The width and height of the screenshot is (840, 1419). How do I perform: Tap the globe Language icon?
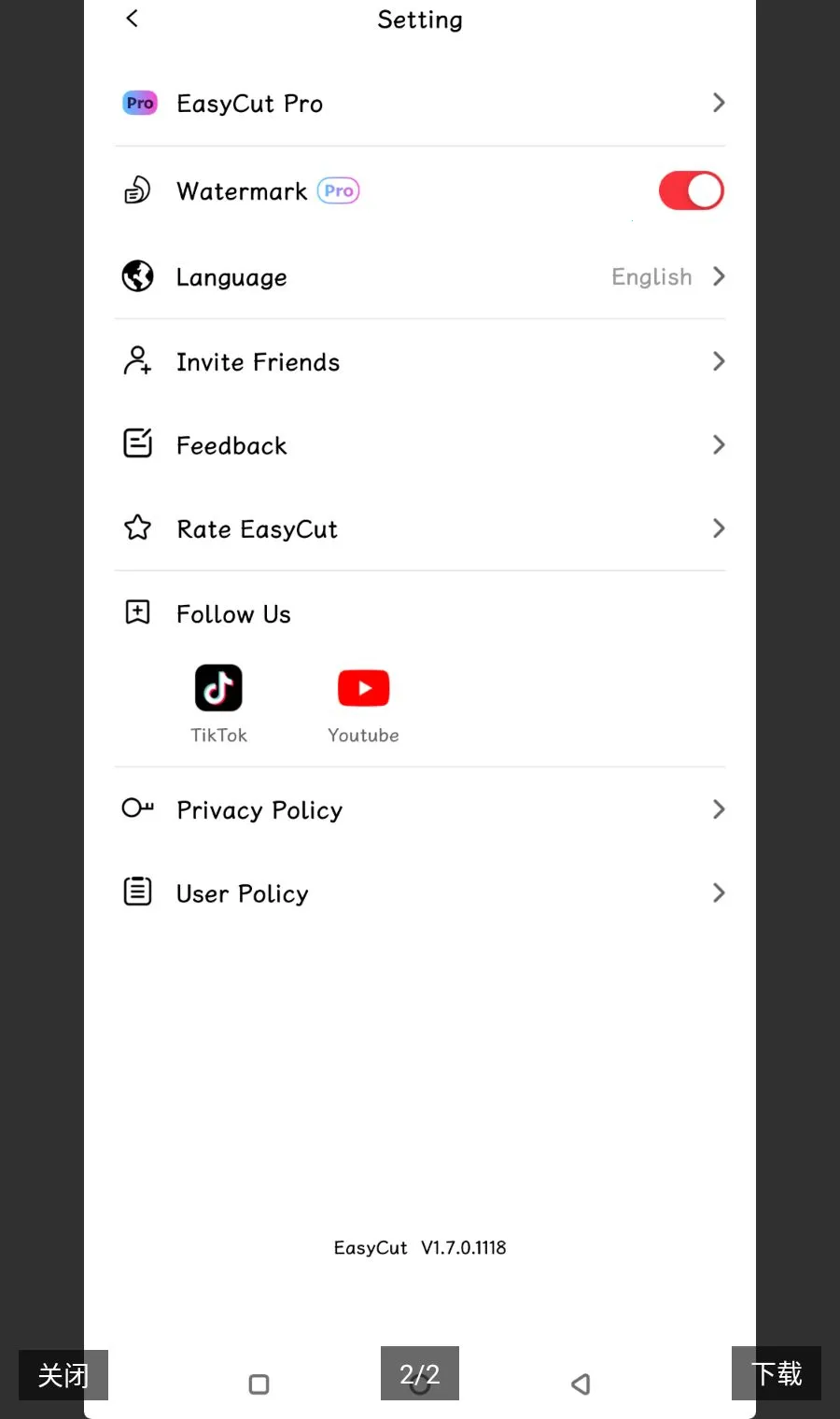[138, 276]
